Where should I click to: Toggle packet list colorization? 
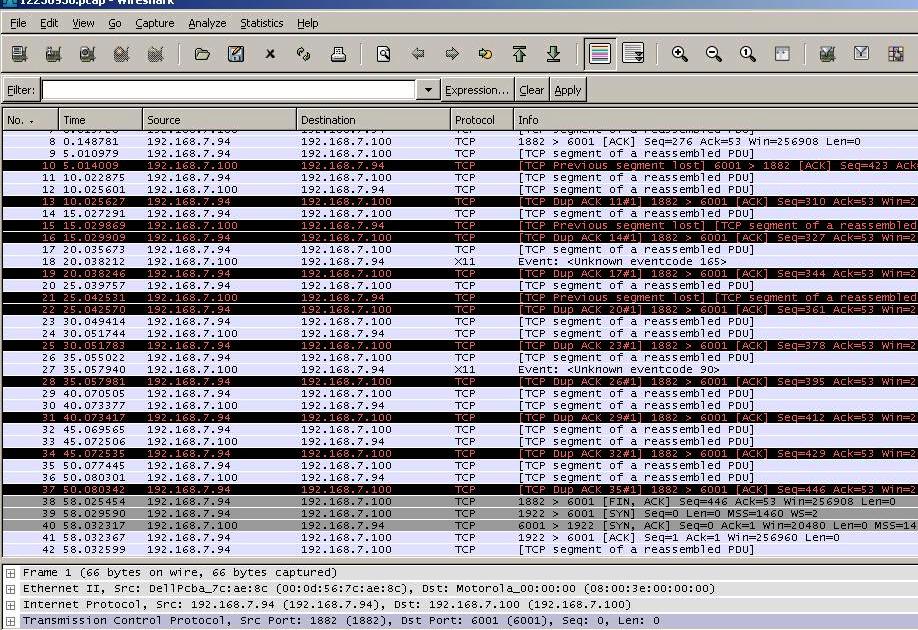[599, 54]
